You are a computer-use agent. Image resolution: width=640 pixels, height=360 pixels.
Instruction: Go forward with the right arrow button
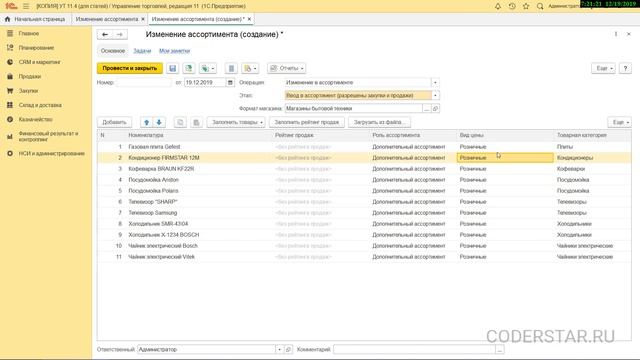tap(120, 35)
